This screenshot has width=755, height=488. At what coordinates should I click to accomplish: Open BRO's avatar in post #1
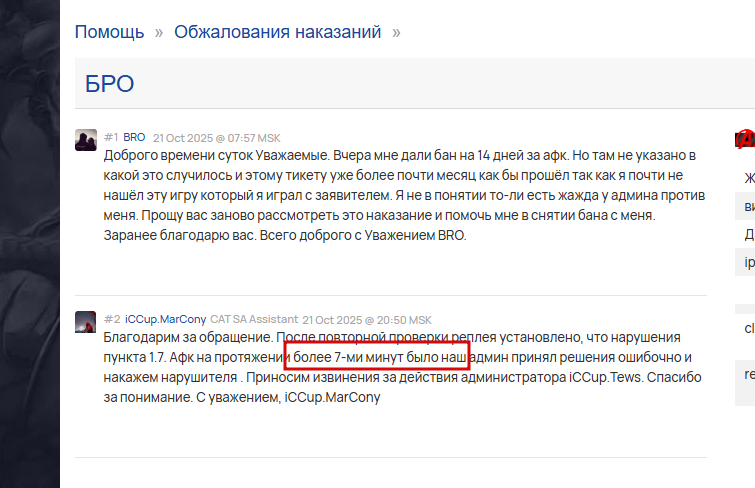coord(86,140)
